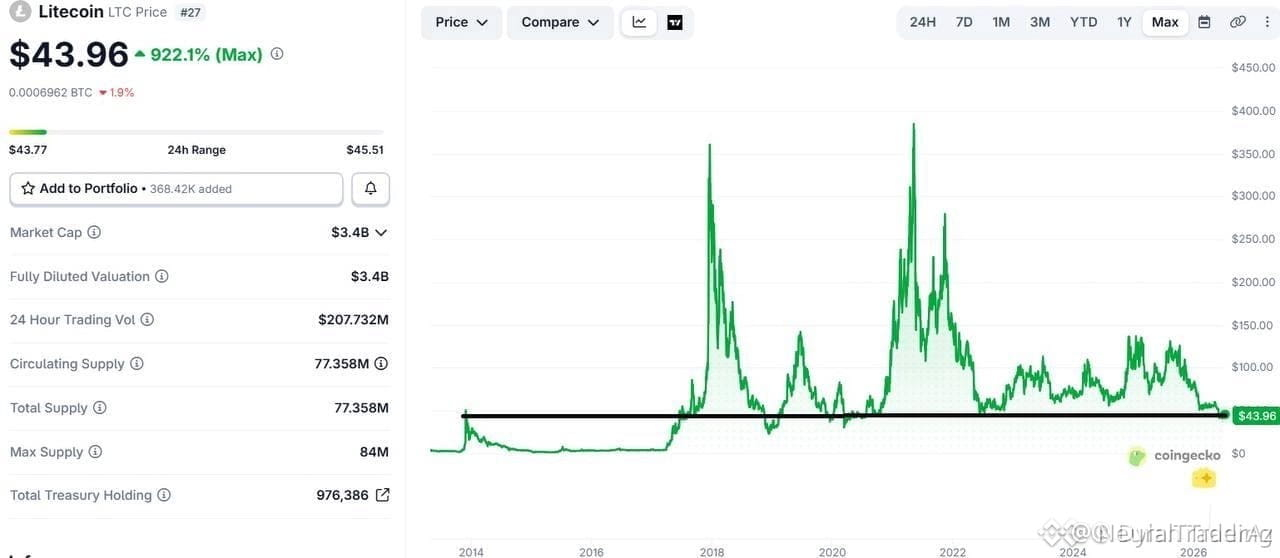This screenshot has height=558, width=1280.
Task: Click the 77.358M Total Supply value
Action: [x=361, y=408]
